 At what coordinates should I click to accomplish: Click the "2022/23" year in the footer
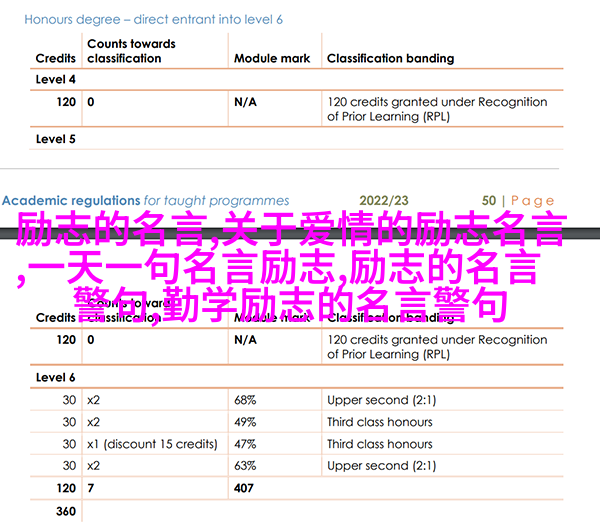click(384, 201)
